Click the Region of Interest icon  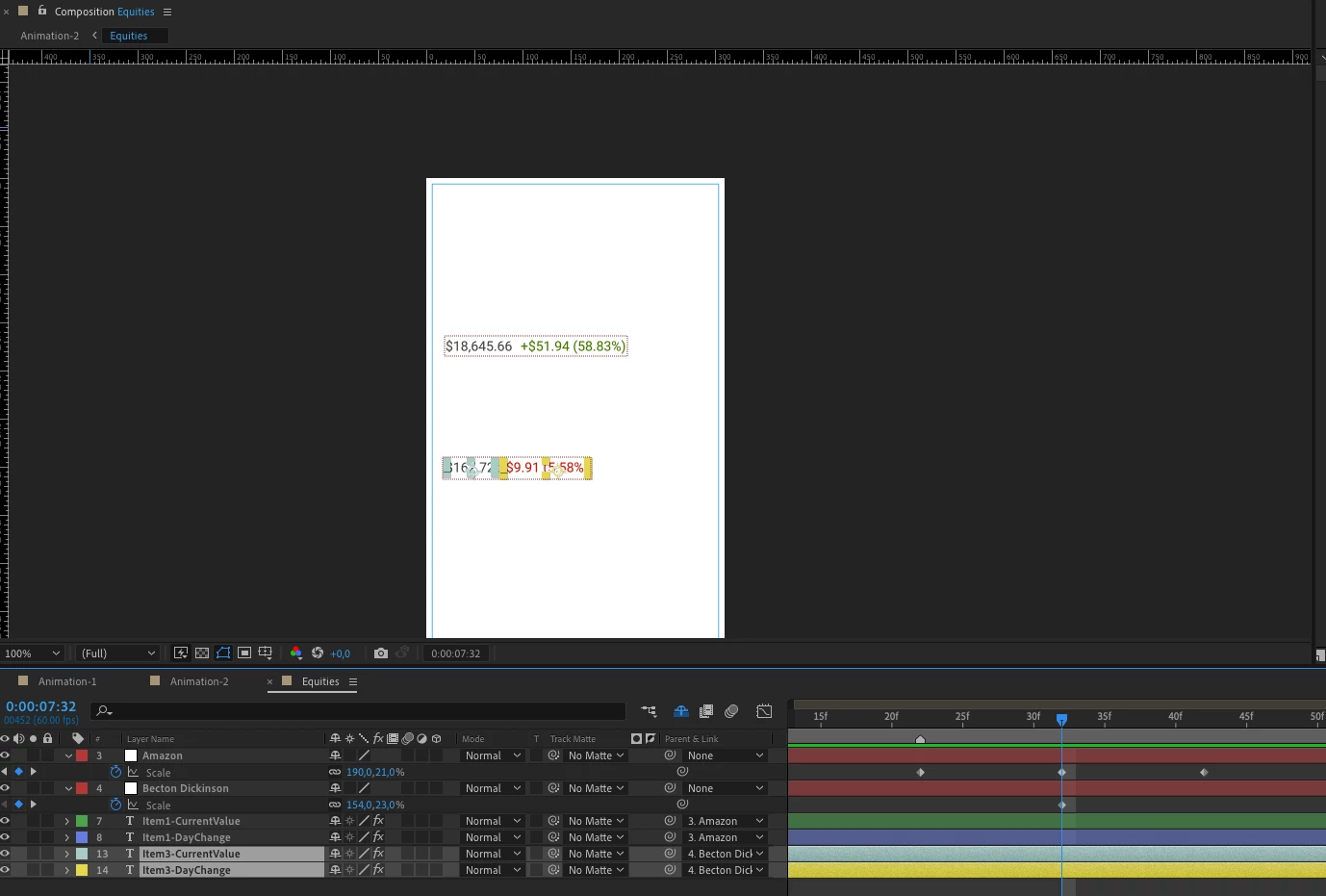click(244, 653)
